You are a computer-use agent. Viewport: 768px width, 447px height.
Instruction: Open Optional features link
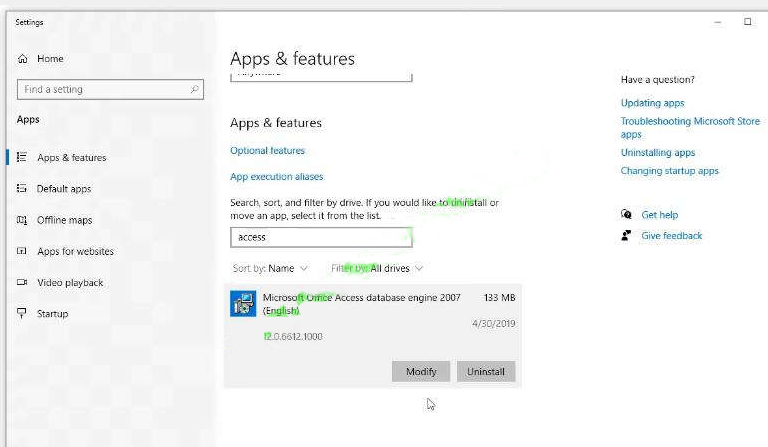click(267, 150)
